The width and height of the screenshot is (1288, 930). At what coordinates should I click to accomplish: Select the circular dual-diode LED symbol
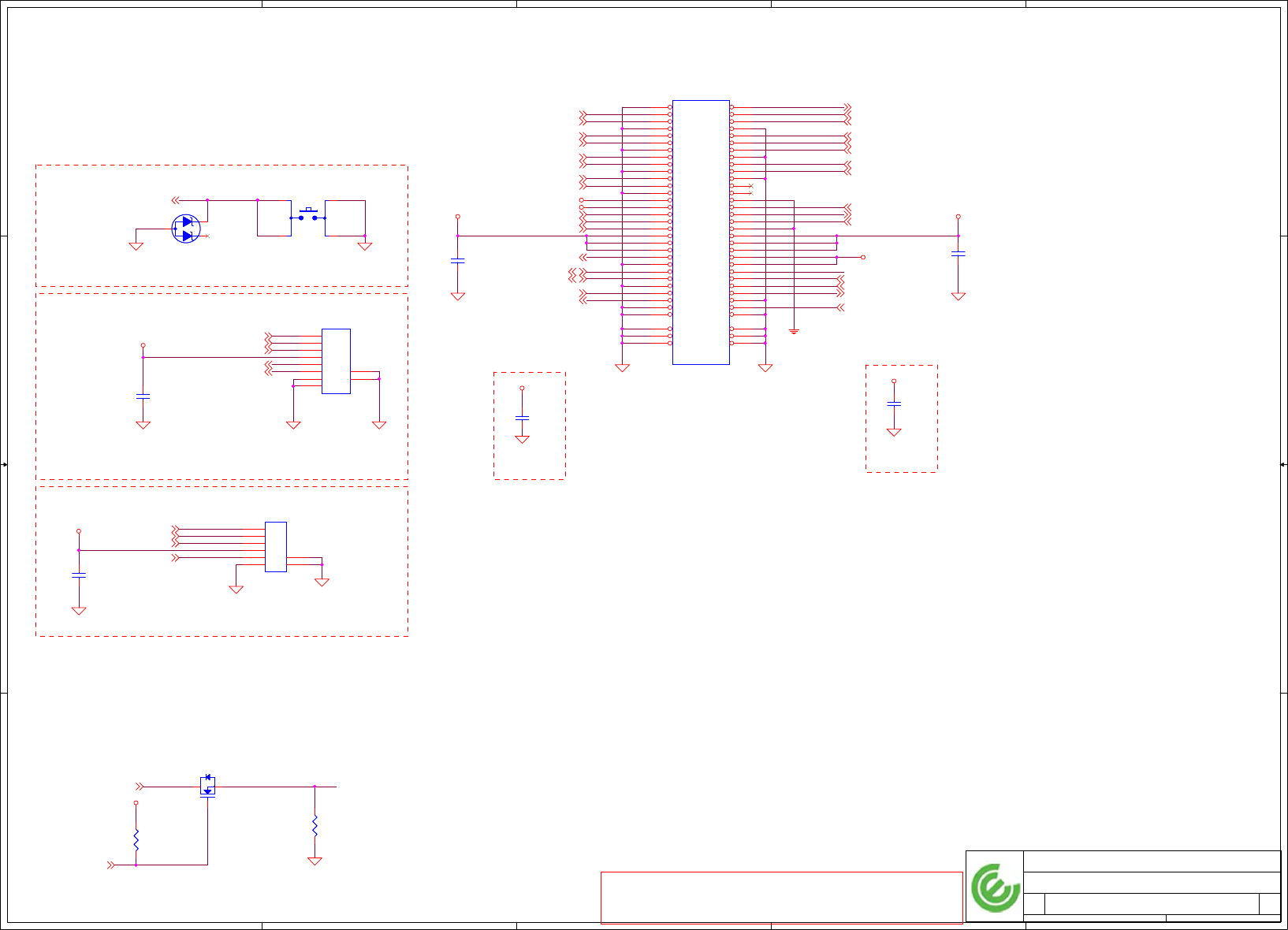(186, 229)
